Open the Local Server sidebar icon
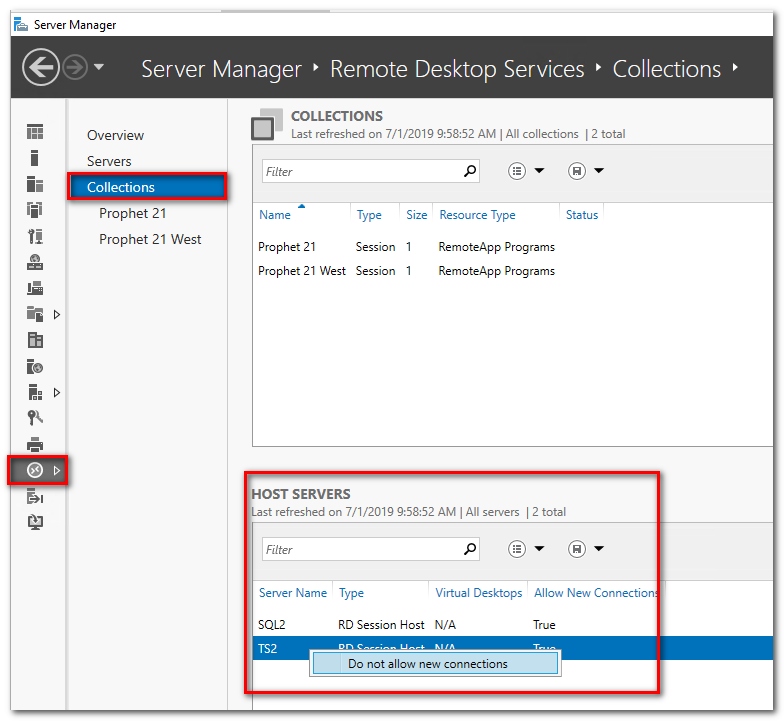 pos(34,158)
